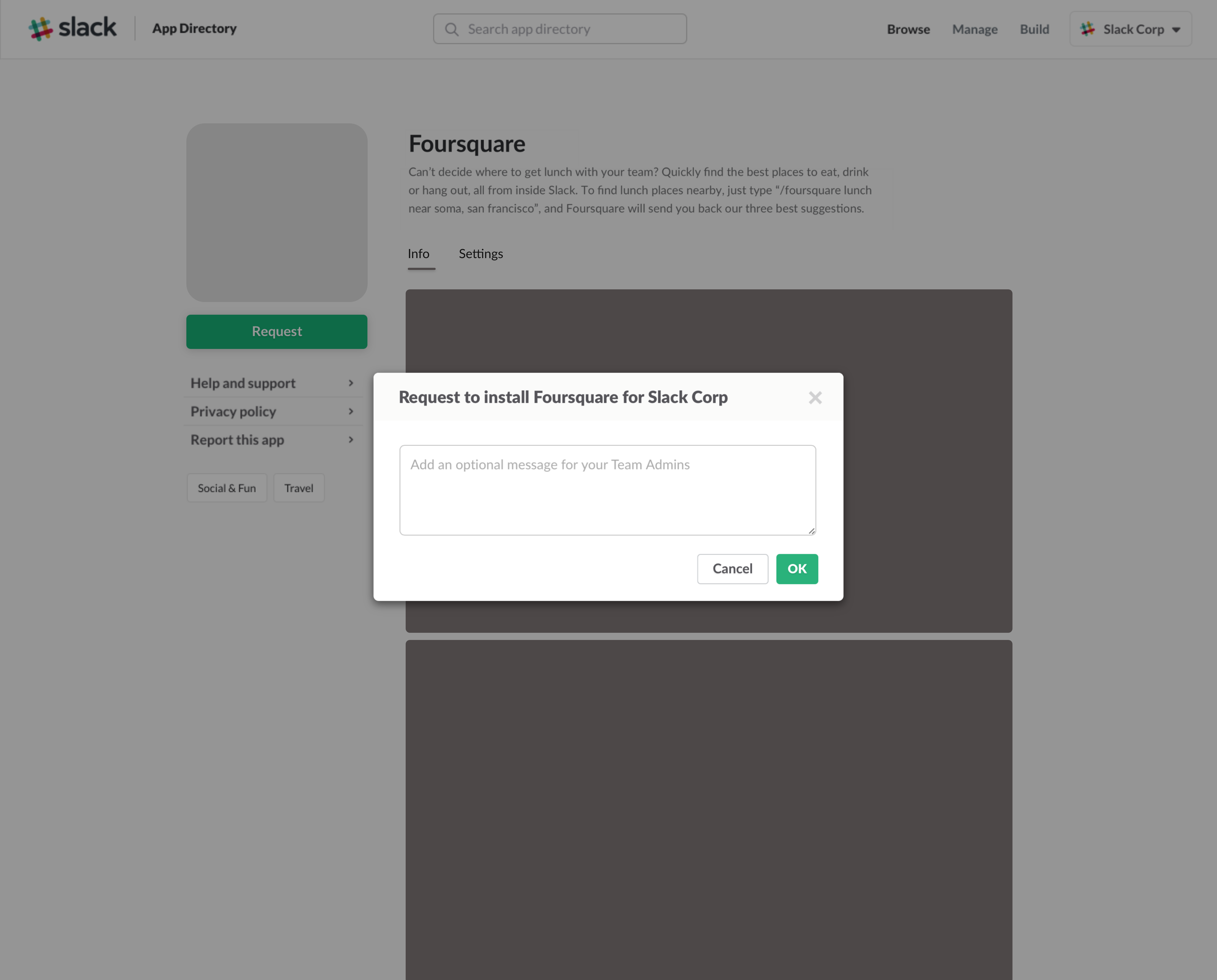Click the green Request button
Screen dimensions: 1217x980
[x=277, y=332]
